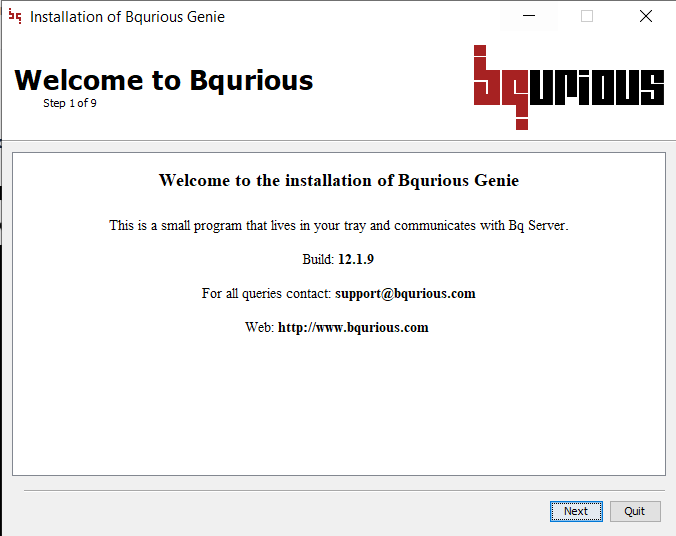Image resolution: width=676 pixels, height=536 pixels.
Task: Click the 'Welcome to the installation' heading
Action: [x=339, y=180]
